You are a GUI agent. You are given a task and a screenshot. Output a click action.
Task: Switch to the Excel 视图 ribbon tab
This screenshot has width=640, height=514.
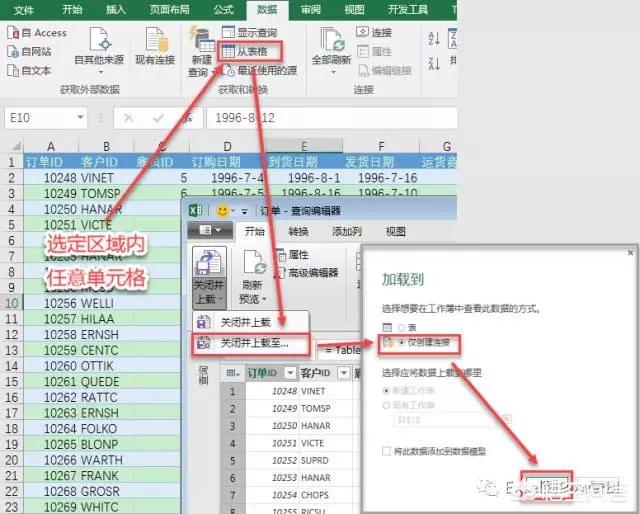tap(354, 9)
